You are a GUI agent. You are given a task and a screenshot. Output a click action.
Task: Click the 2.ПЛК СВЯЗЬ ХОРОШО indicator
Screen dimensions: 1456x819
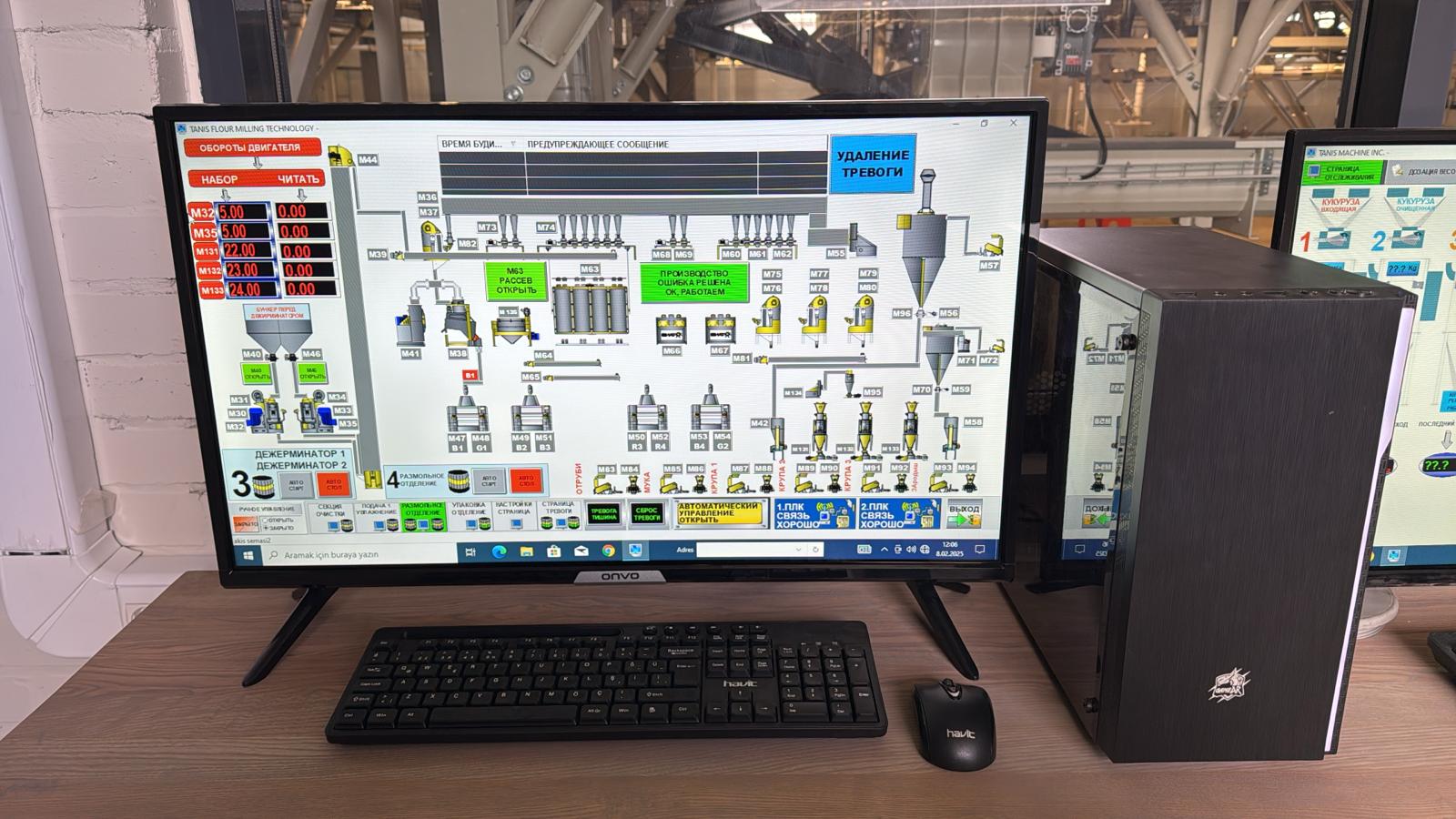point(898,515)
